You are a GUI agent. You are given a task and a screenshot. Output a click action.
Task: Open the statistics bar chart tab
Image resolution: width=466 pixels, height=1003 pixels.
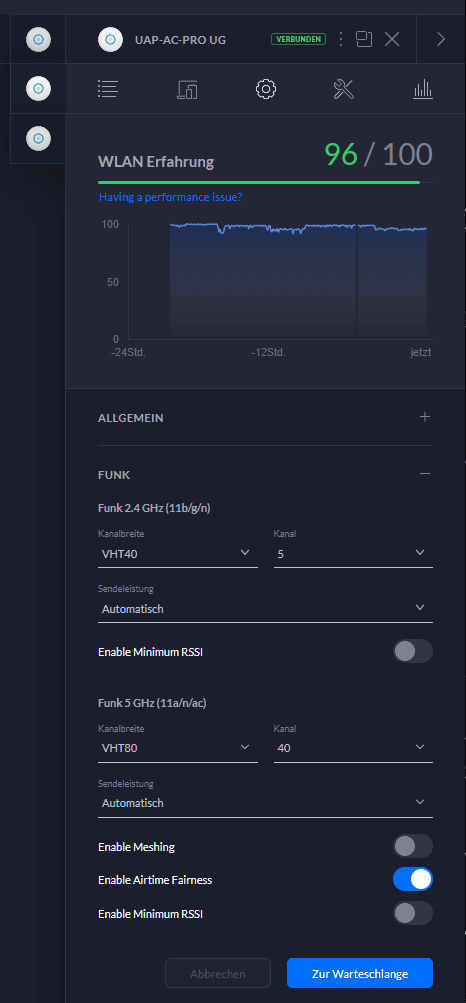(423, 89)
